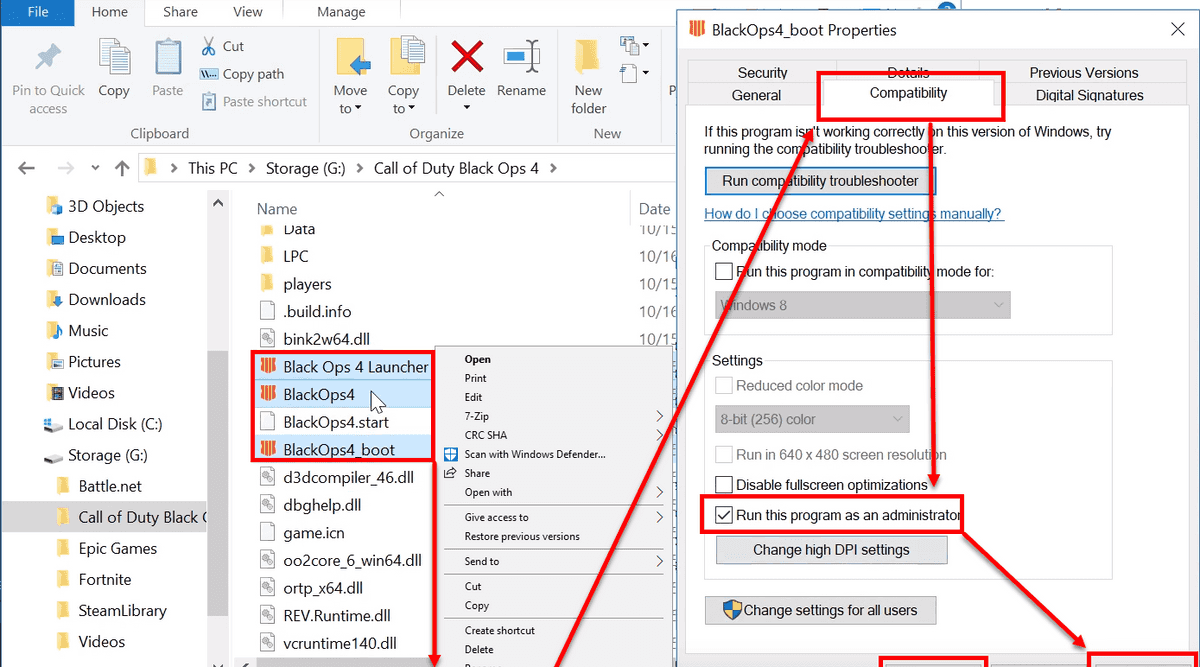This screenshot has width=1200, height=667.
Task: Expand the 7-Zip context submenu
Action: (659, 416)
